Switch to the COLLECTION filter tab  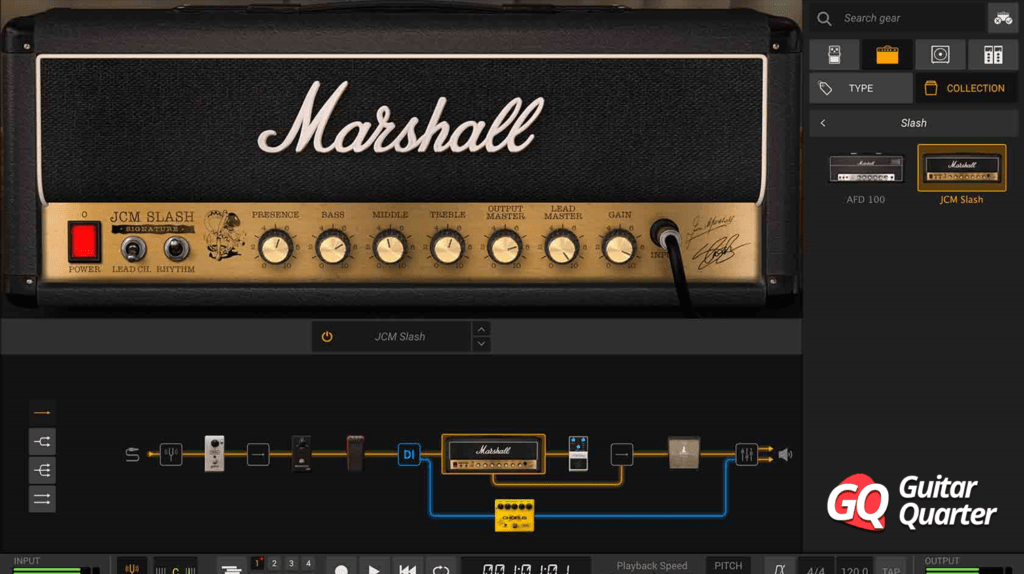tap(965, 88)
